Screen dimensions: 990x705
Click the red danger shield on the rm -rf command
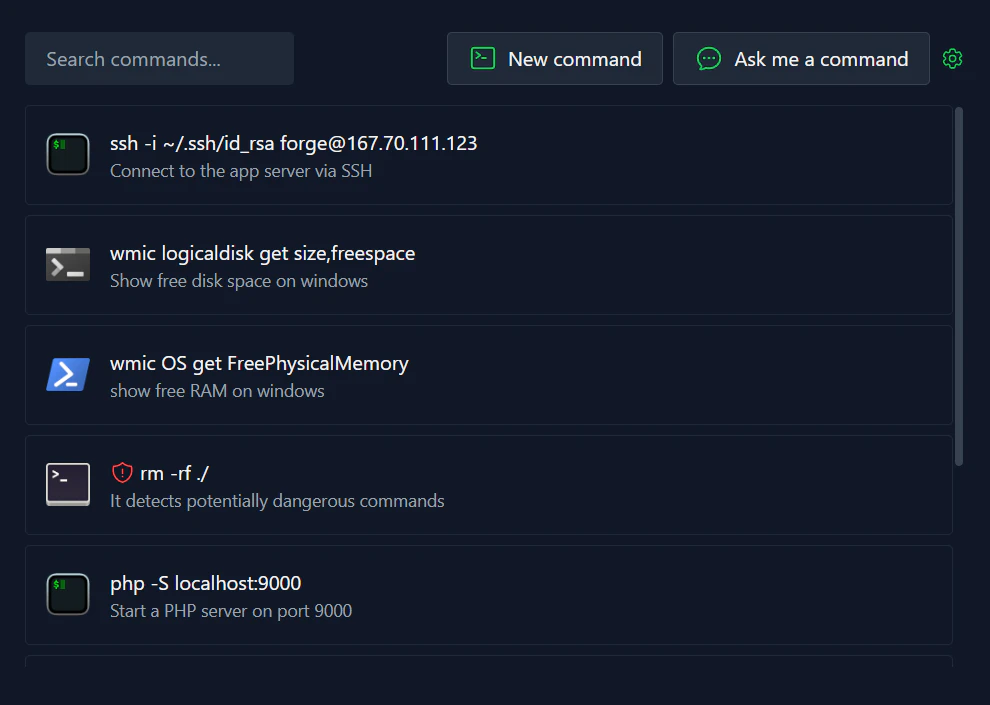[x=123, y=472]
